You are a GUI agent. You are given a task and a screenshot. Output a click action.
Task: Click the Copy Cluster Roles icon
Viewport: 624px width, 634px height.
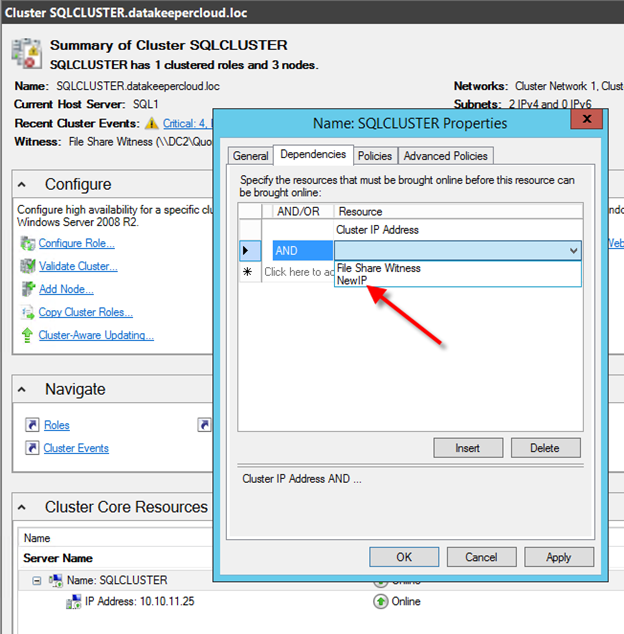tap(27, 312)
